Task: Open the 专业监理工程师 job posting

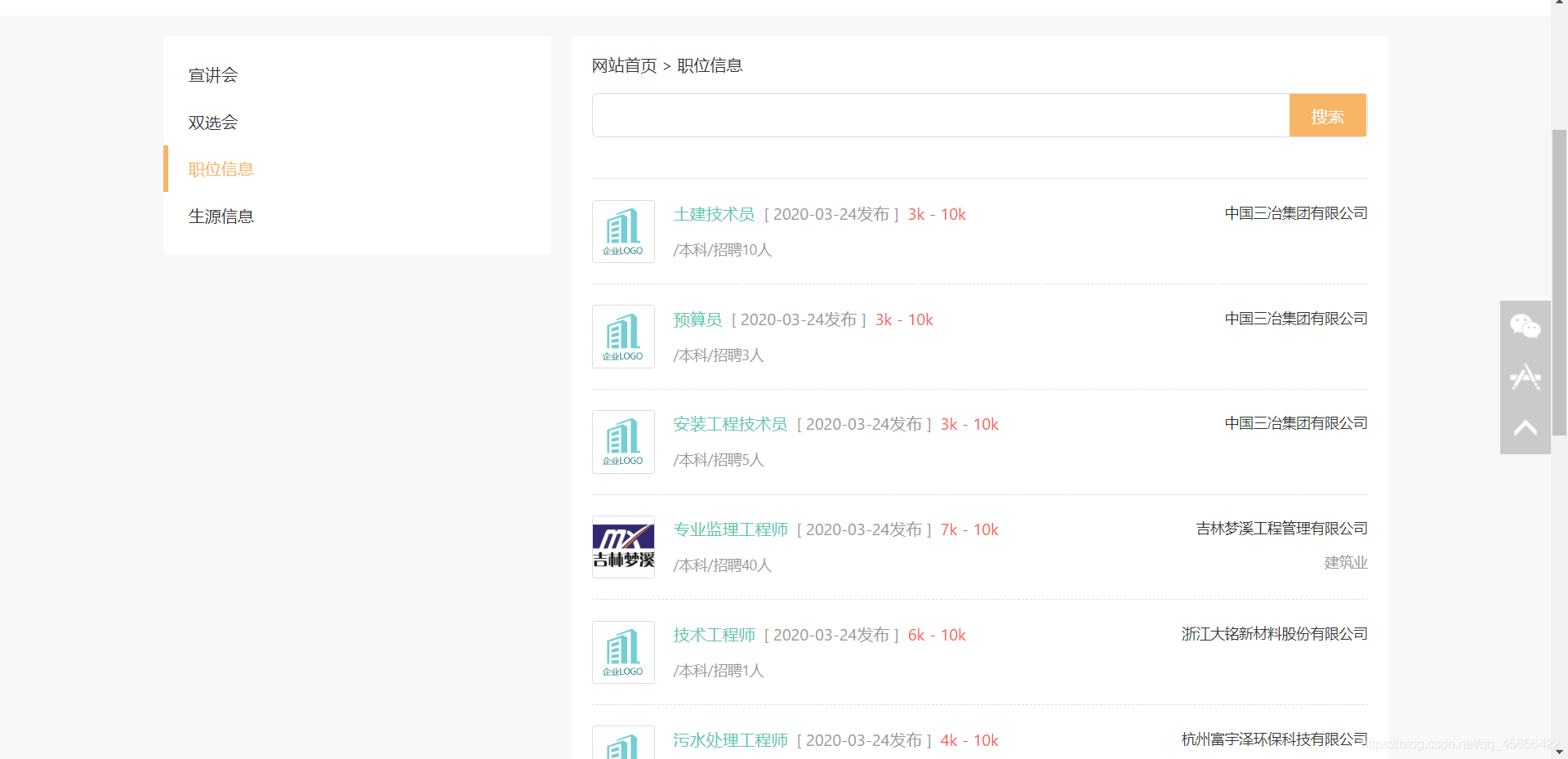Action: pyautogui.click(x=730, y=529)
